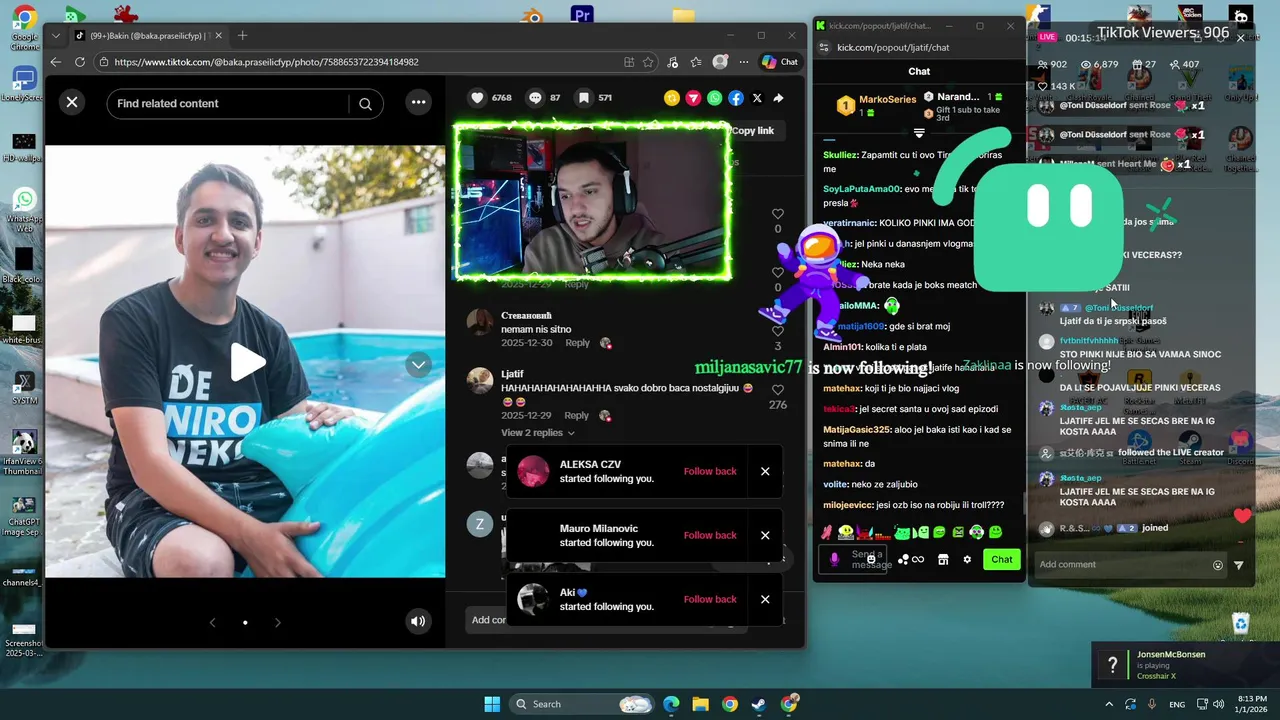Reply to Ljatif's comment

pyautogui.click(x=576, y=415)
